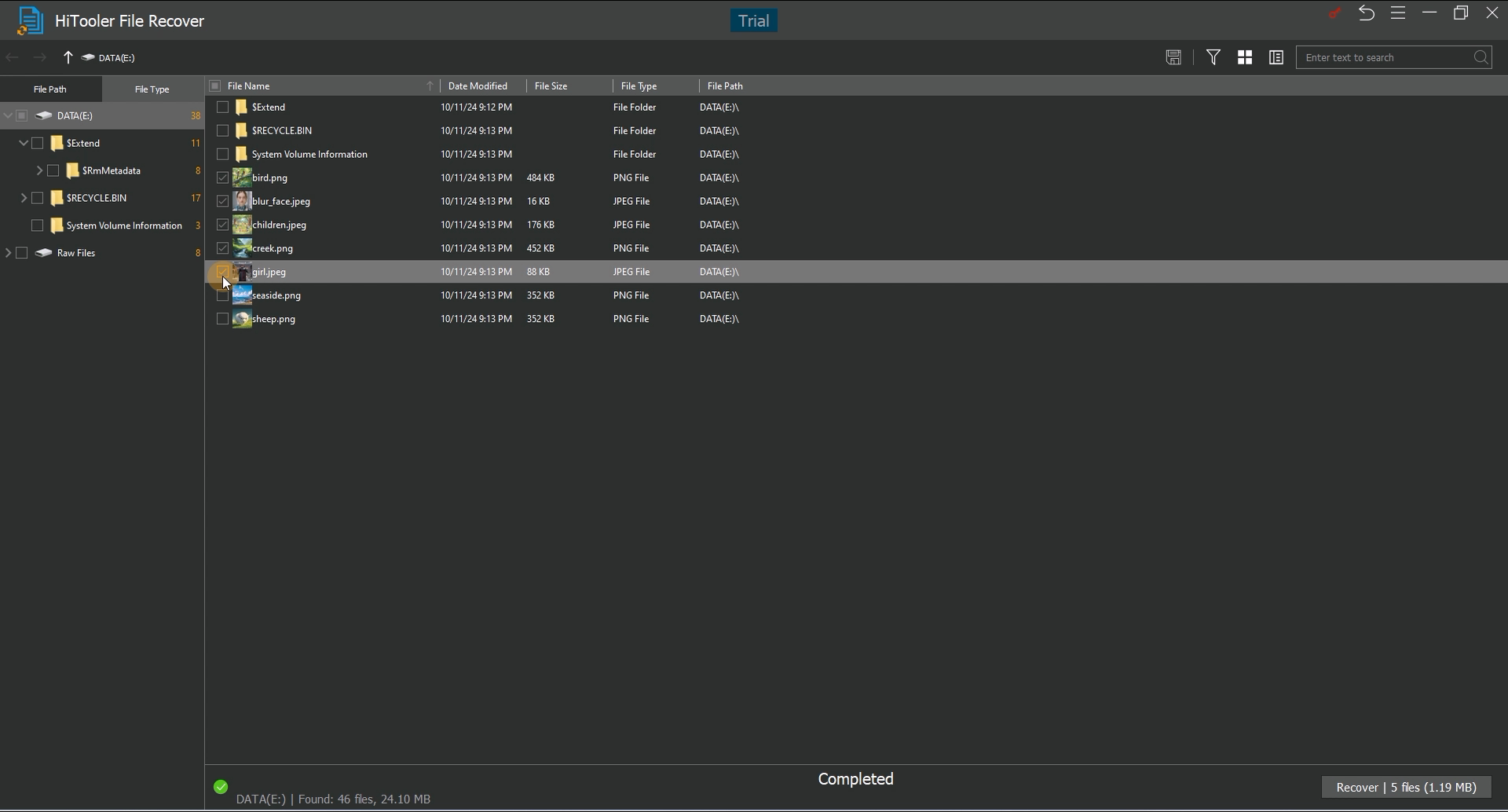
Task: Expand the Raw Files tree node
Action: (8, 253)
